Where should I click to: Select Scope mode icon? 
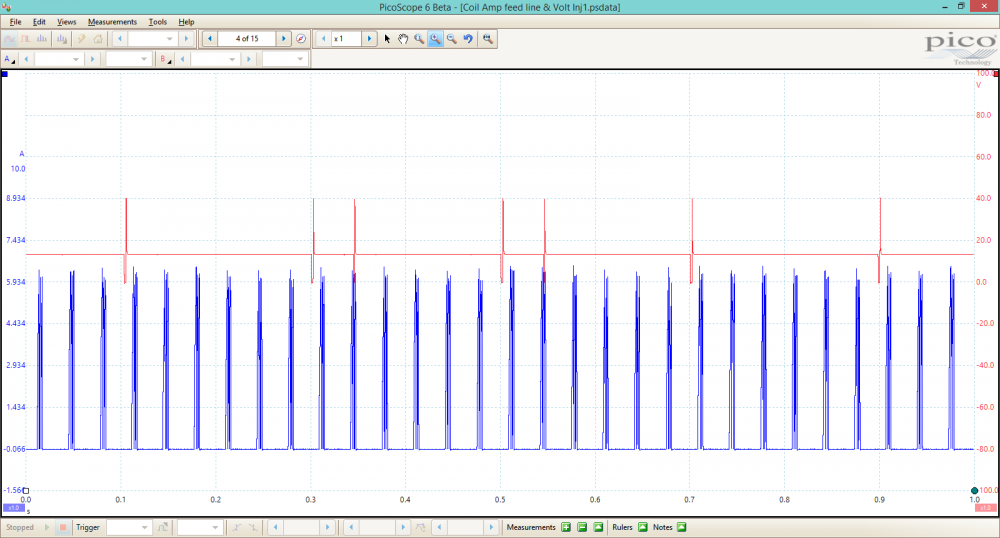pyautogui.click(x=10, y=39)
